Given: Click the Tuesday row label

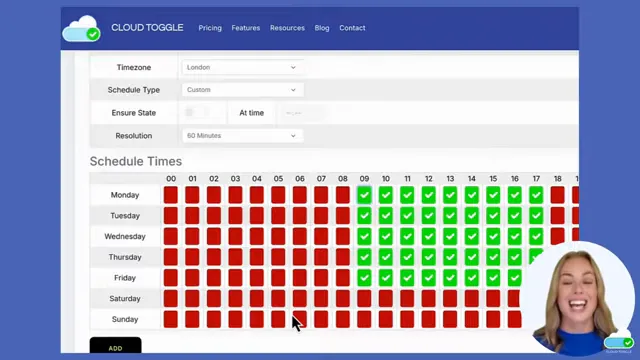Looking at the screenshot, I should coord(125,216).
